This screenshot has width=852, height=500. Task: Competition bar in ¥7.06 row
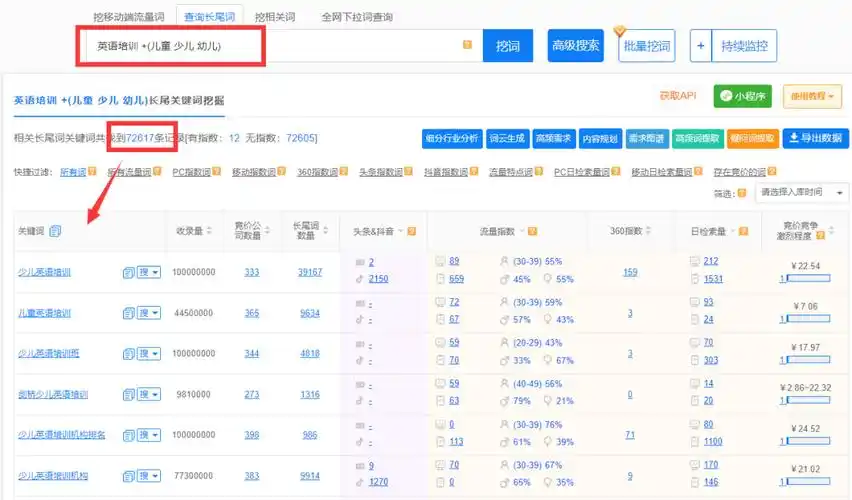point(809,318)
